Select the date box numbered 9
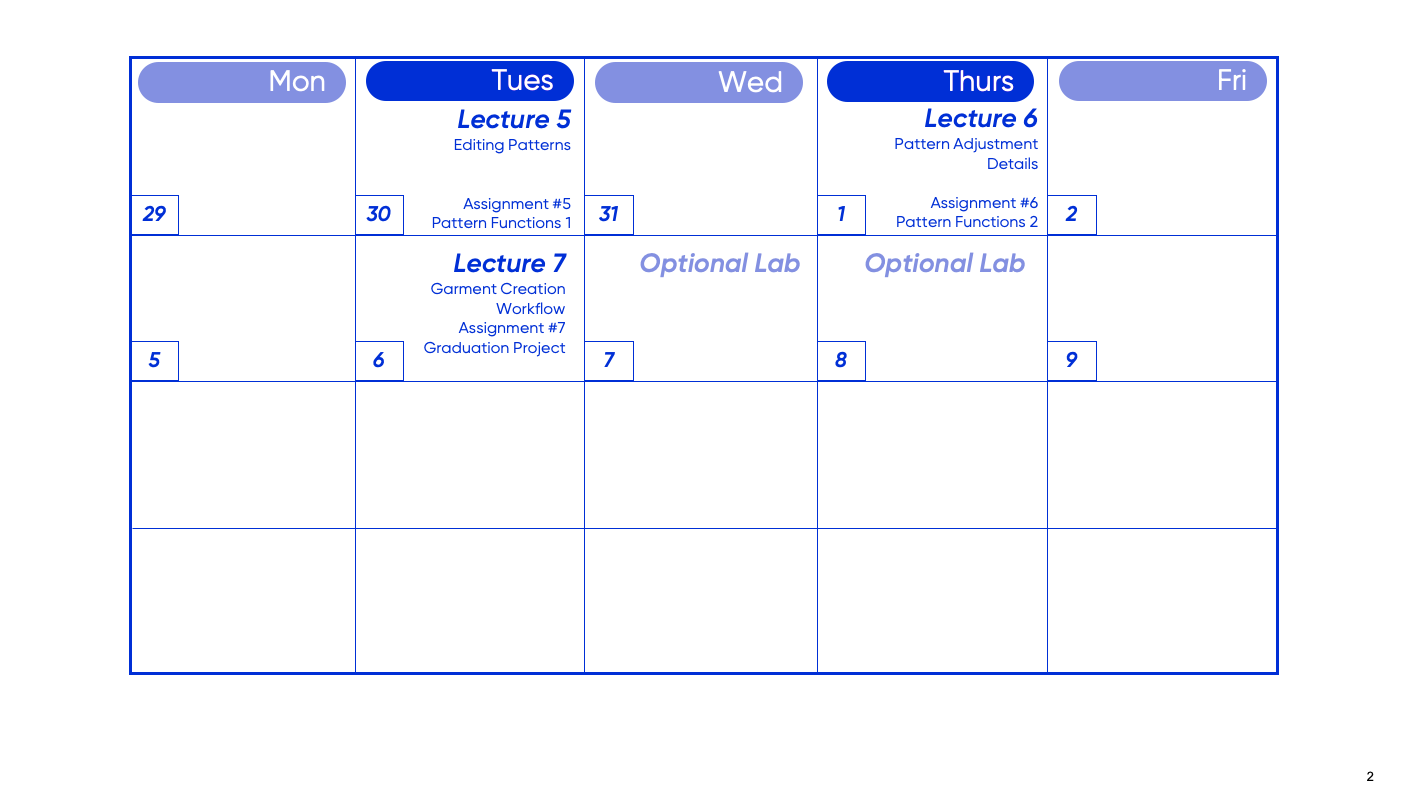 1072,360
